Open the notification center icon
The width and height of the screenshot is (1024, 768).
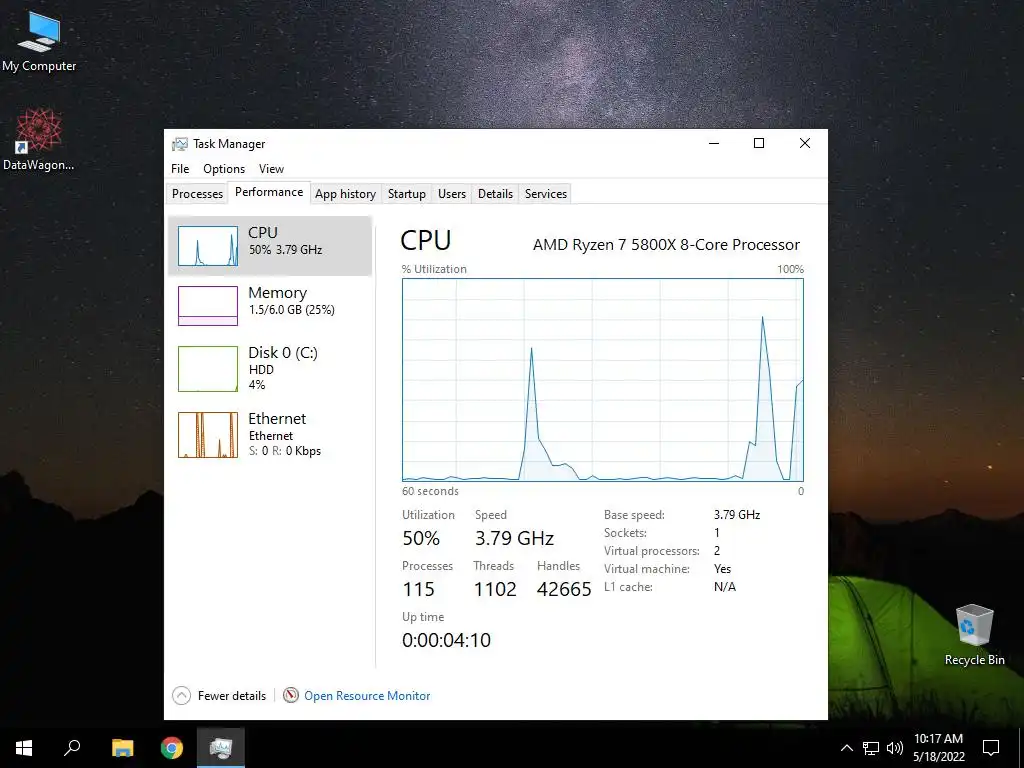pyautogui.click(x=991, y=748)
